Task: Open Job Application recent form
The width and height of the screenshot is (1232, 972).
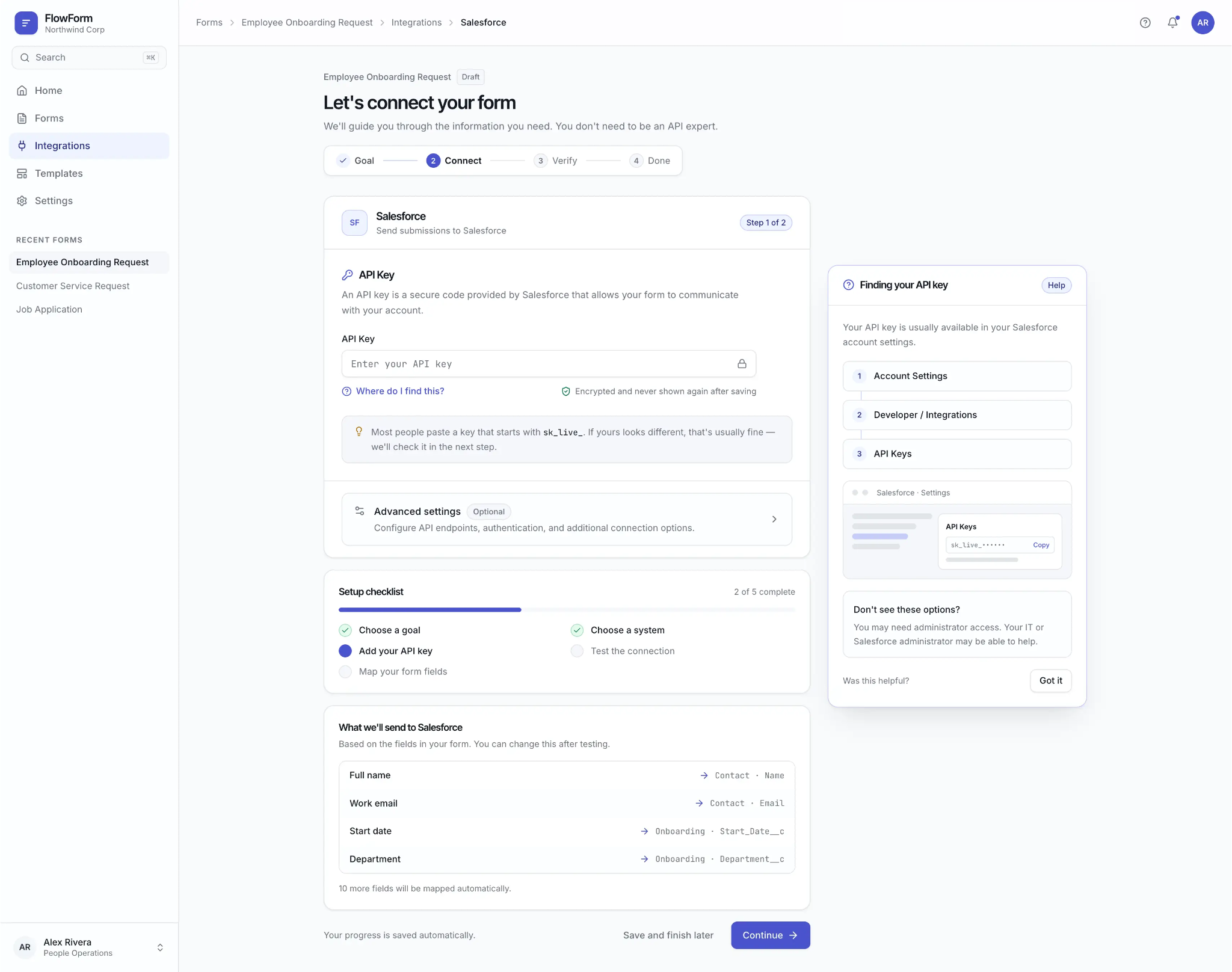Action: (x=89, y=310)
